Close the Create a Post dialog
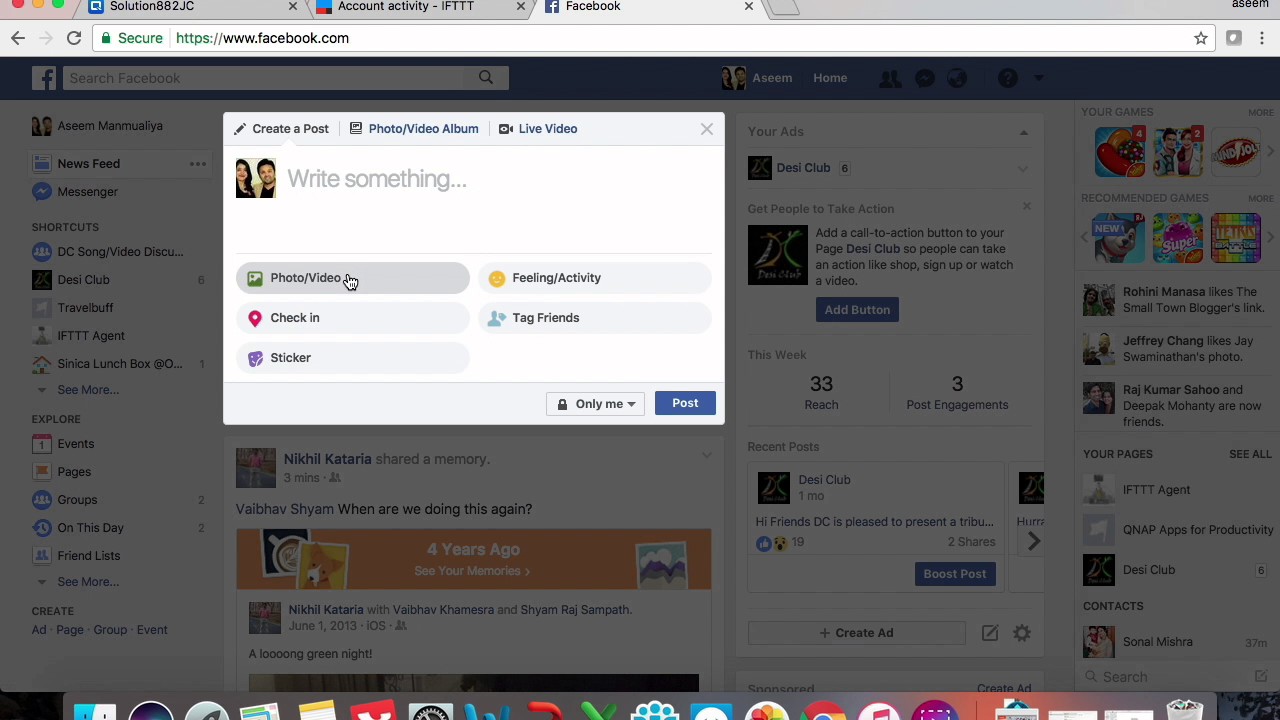The height and width of the screenshot is (720, 1280). [707, 129]
